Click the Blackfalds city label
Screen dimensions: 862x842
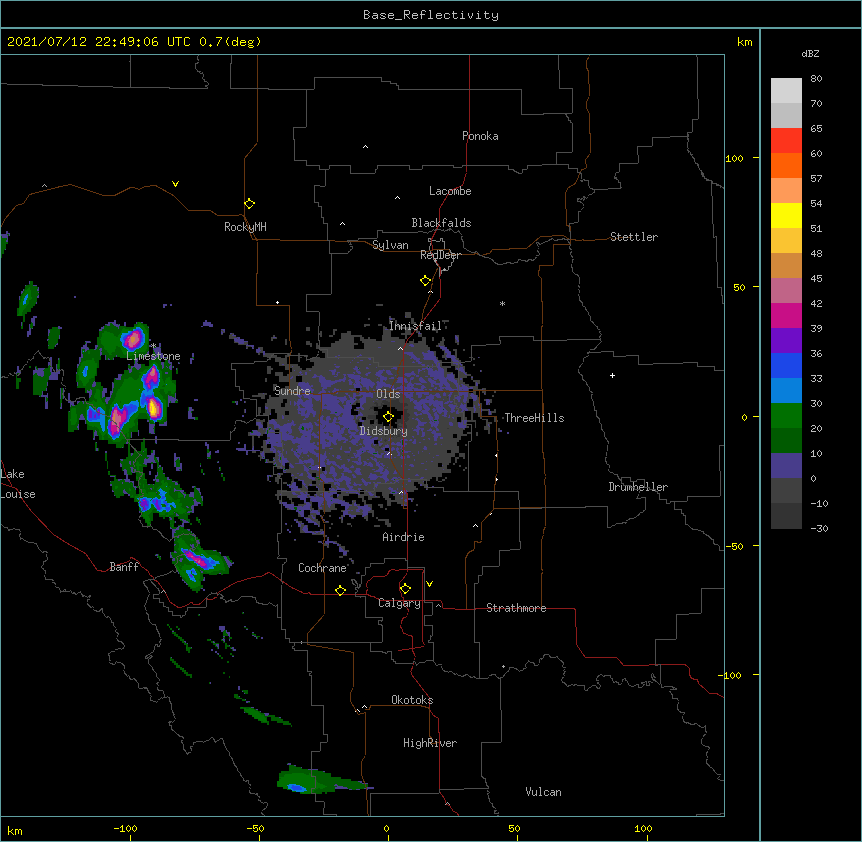click(x=441, y=223)
